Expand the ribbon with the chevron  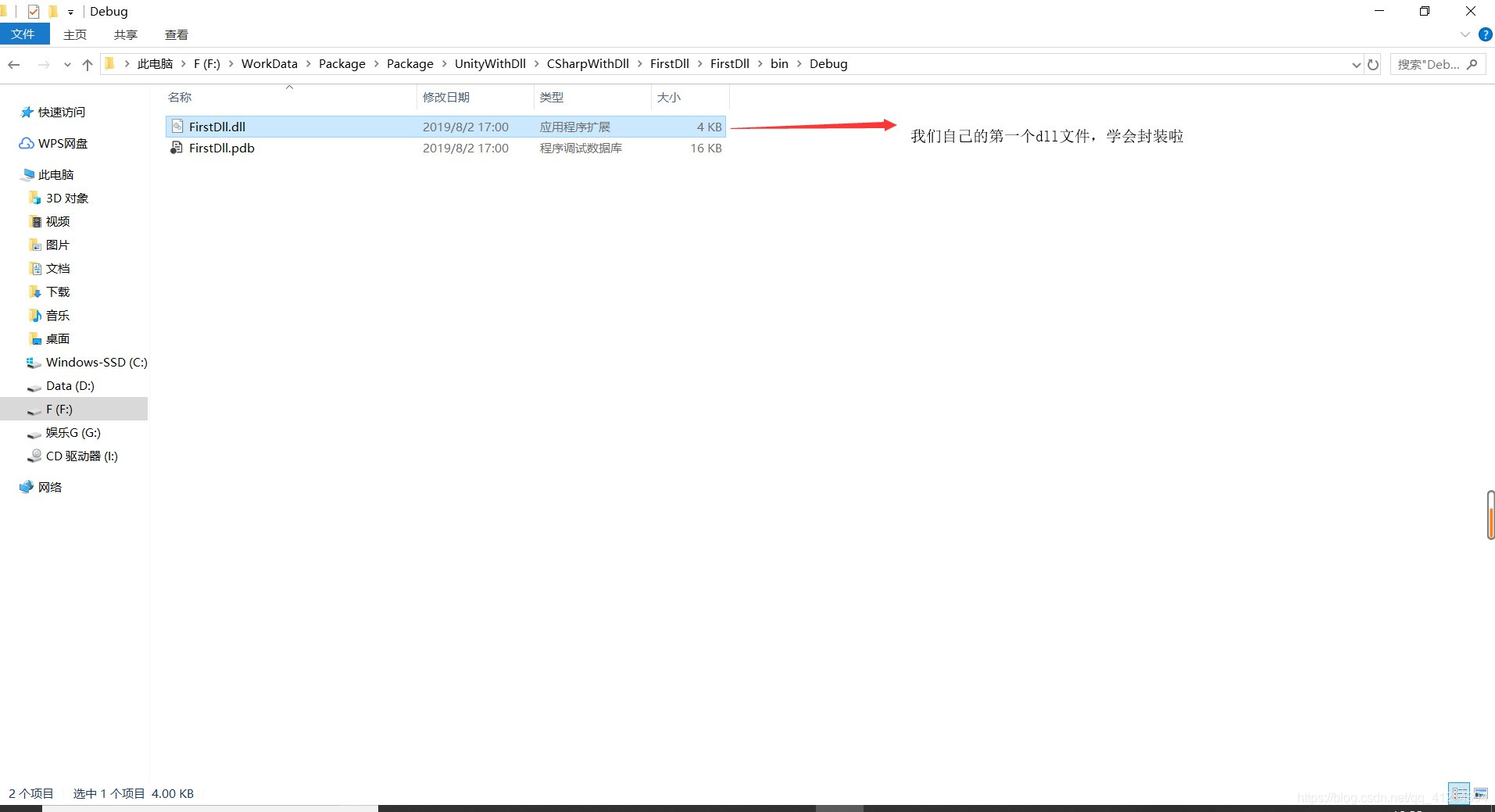(x=1465, y=34)
